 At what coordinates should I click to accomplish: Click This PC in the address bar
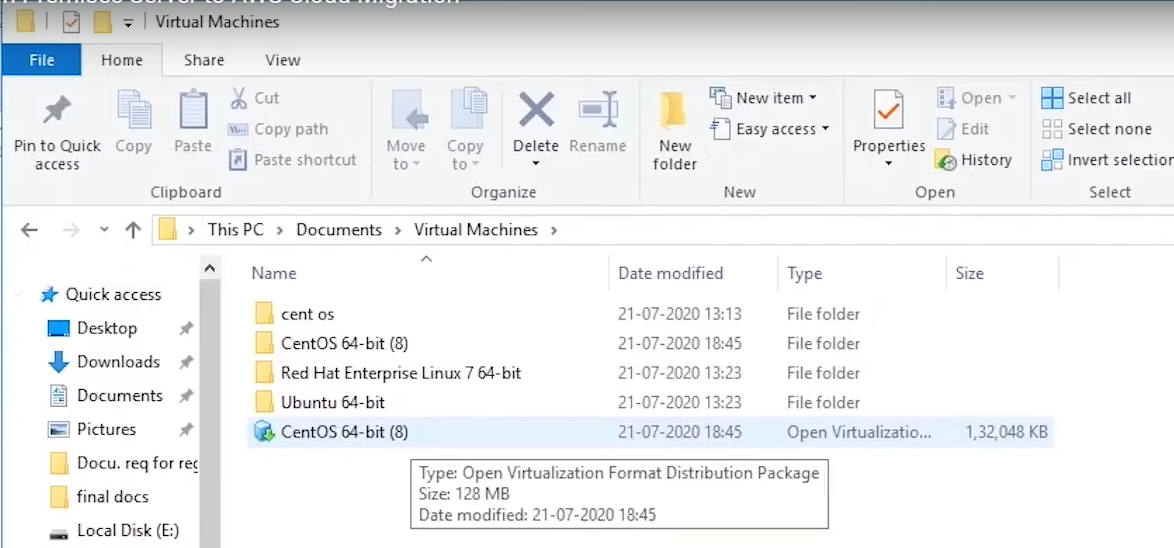236,230
